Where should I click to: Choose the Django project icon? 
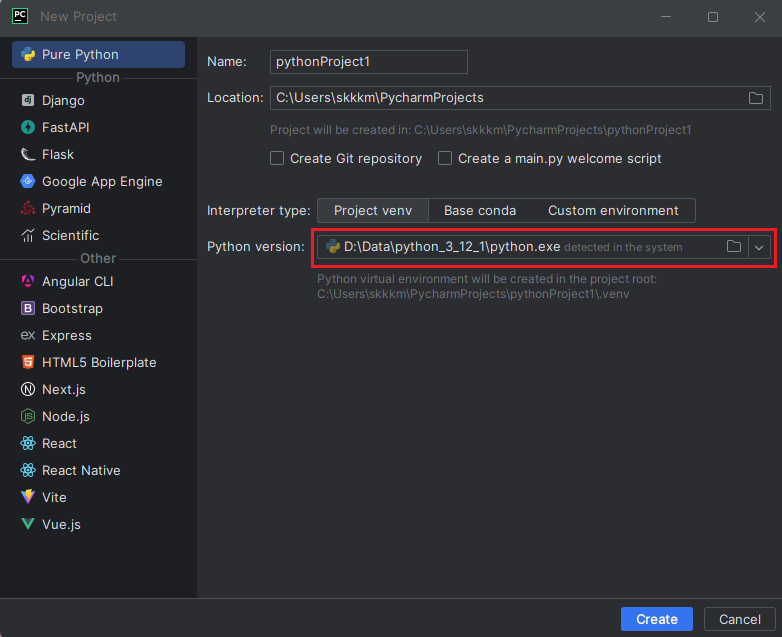point(28,100)
